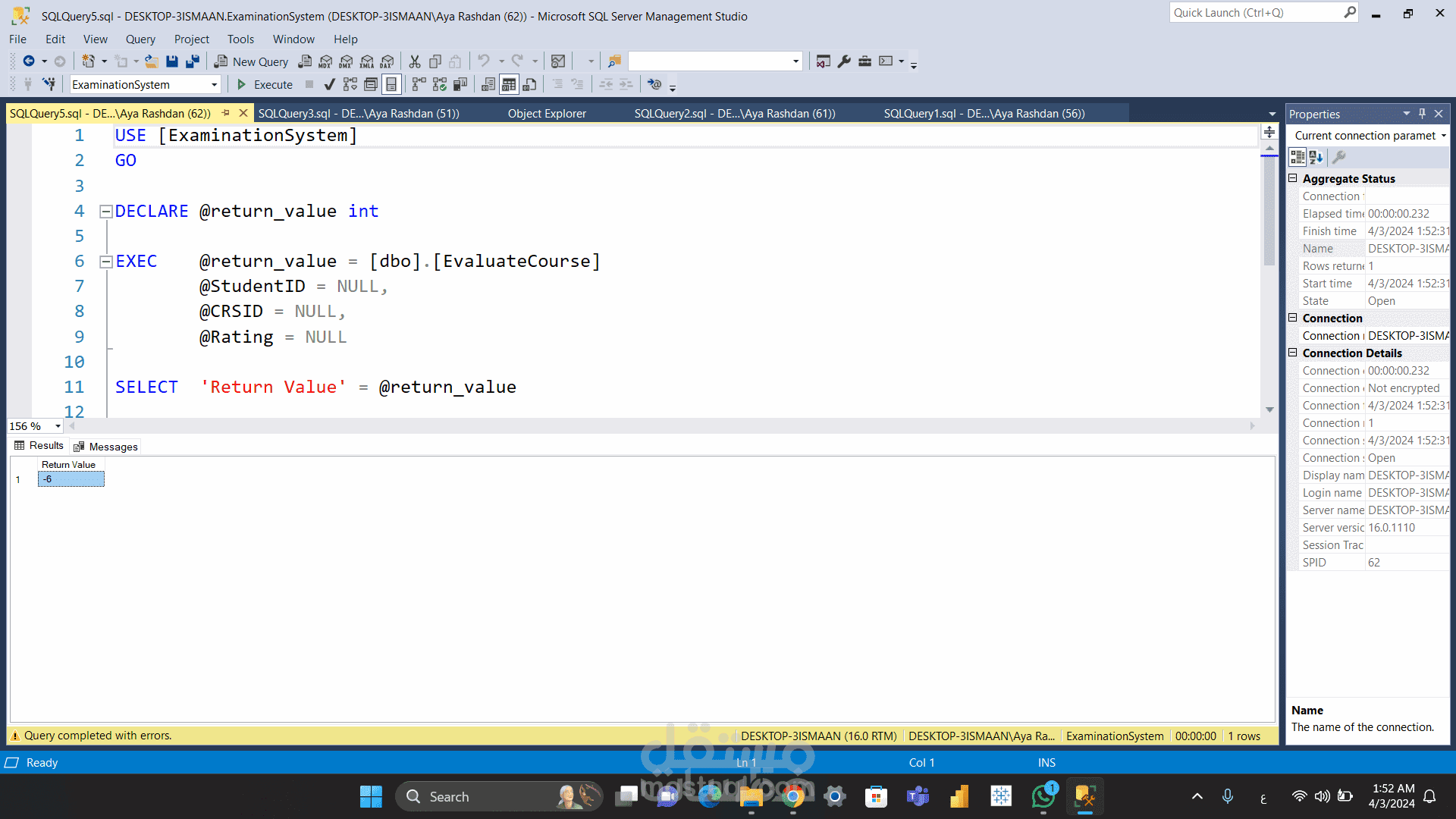Image resolution: width=1456 pixels, height=819 pixels.
Task: Click the MDX query icon
Action: click(x=325, y=61)
